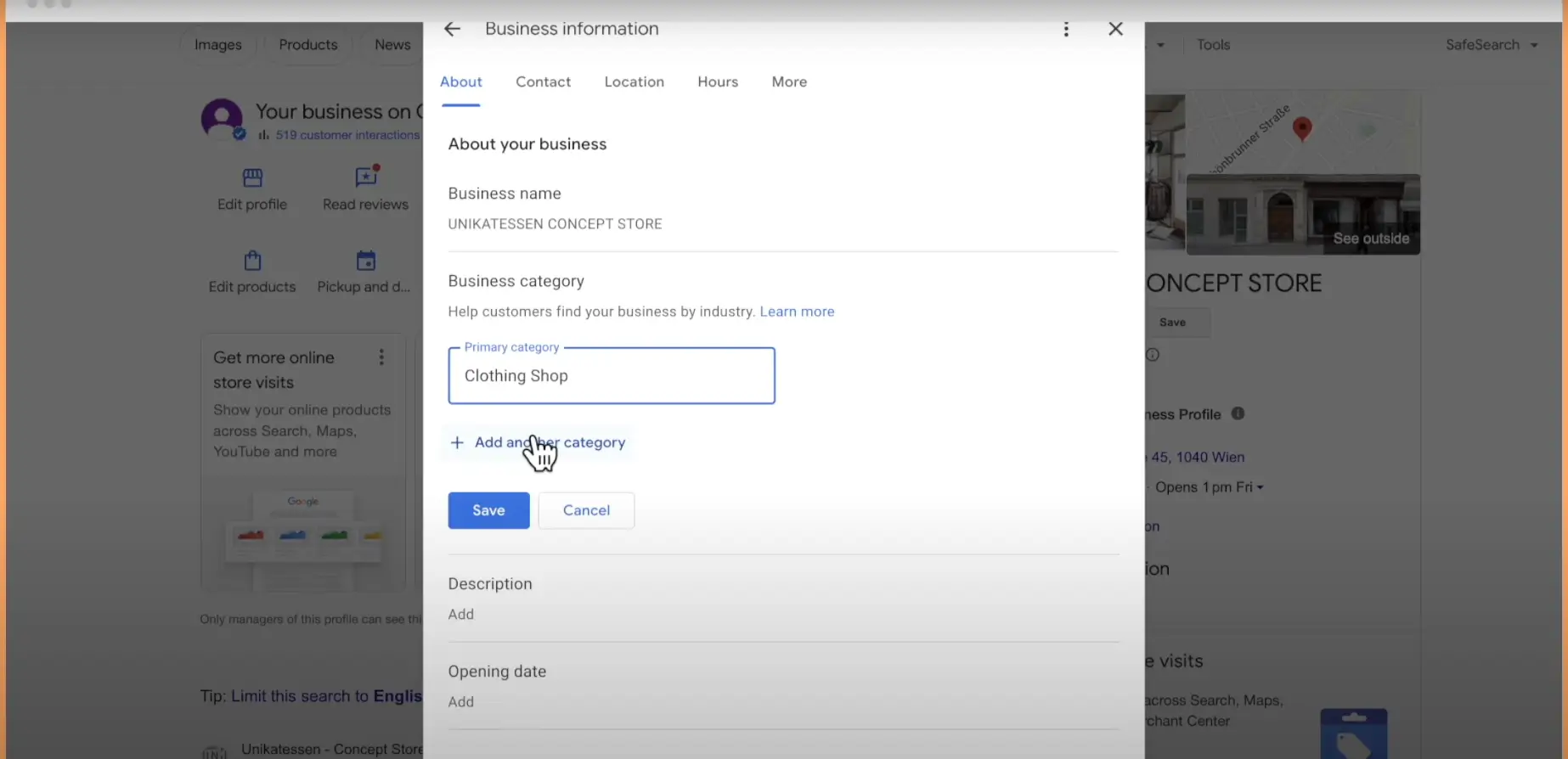Screen dimensions: 1568x759
Task: Switch to the Location tab
Action: tap(634, 82)
